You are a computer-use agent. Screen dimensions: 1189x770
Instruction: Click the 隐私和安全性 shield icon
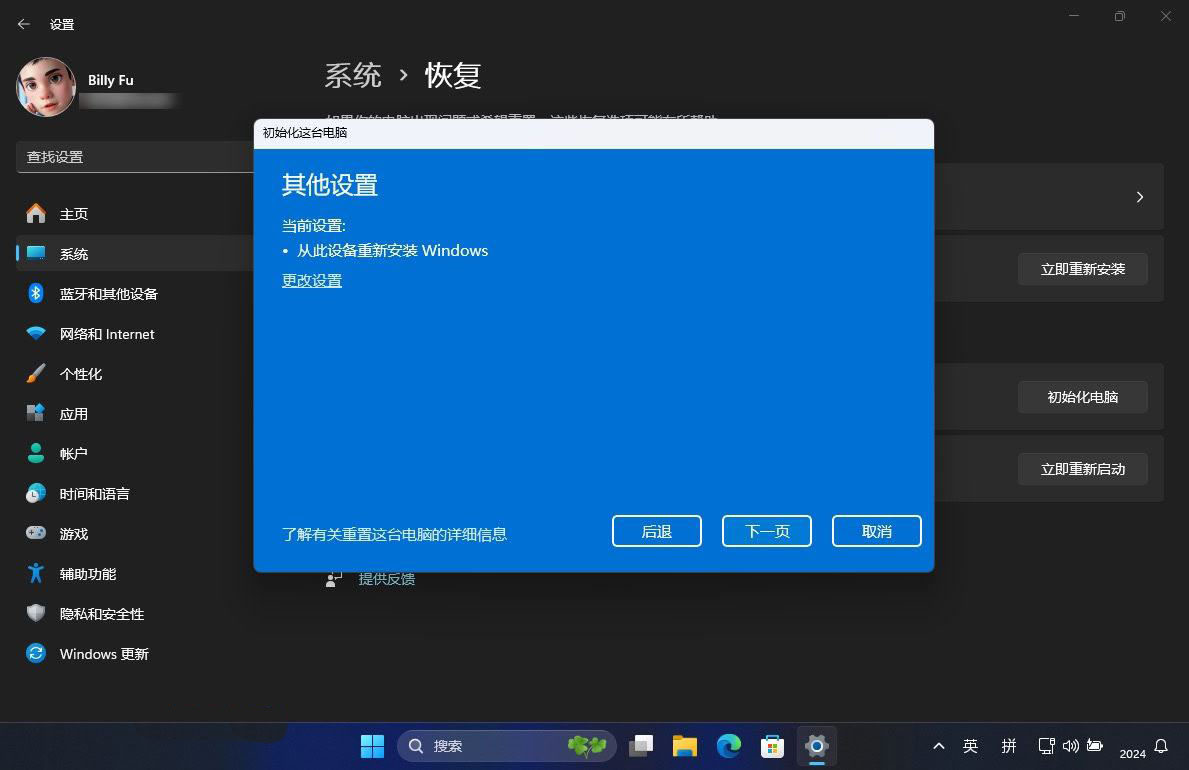tap(36, 613)
